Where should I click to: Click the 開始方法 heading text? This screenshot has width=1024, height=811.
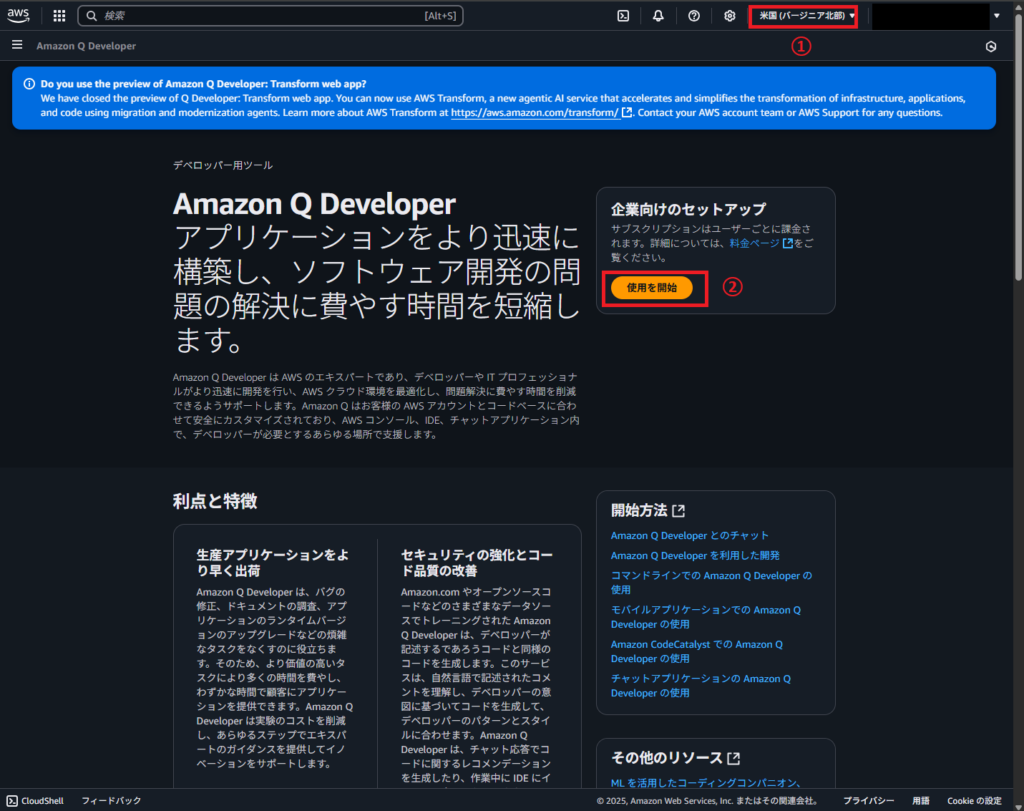[639, 510]
